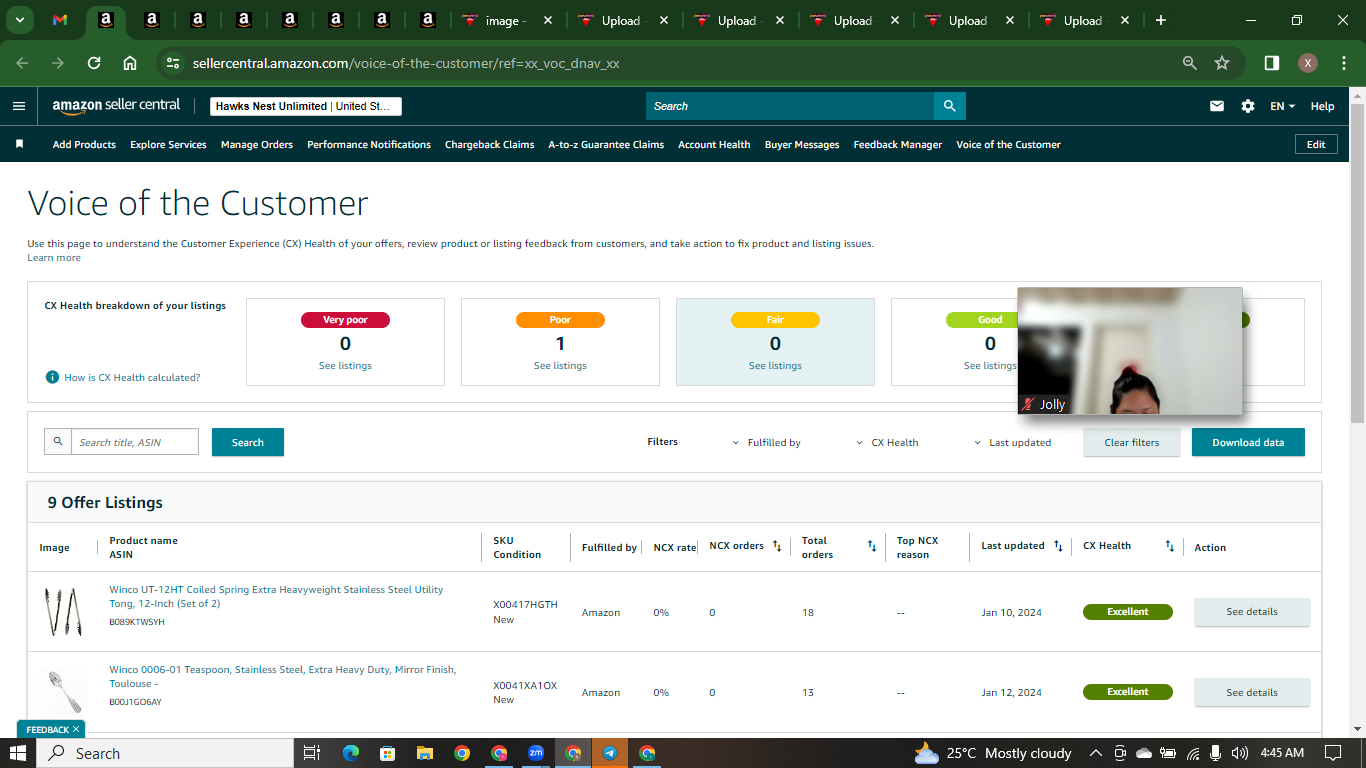Sort by the CX Health column arrows icon
Image resolution: width=1366 pixels, height=768 pixels.
point(1170,546)
